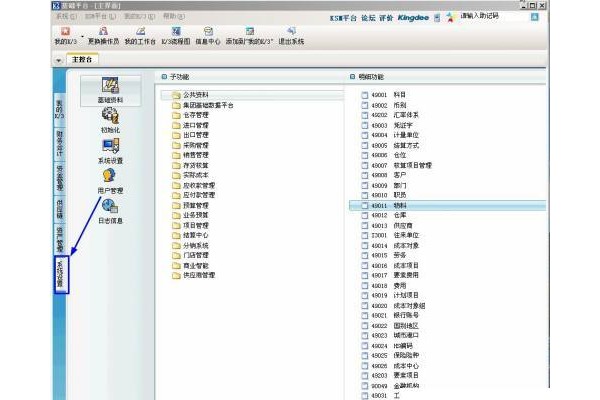
Task: Open the 集团基础数据平台 folder
Action: (x=203, y=105)
